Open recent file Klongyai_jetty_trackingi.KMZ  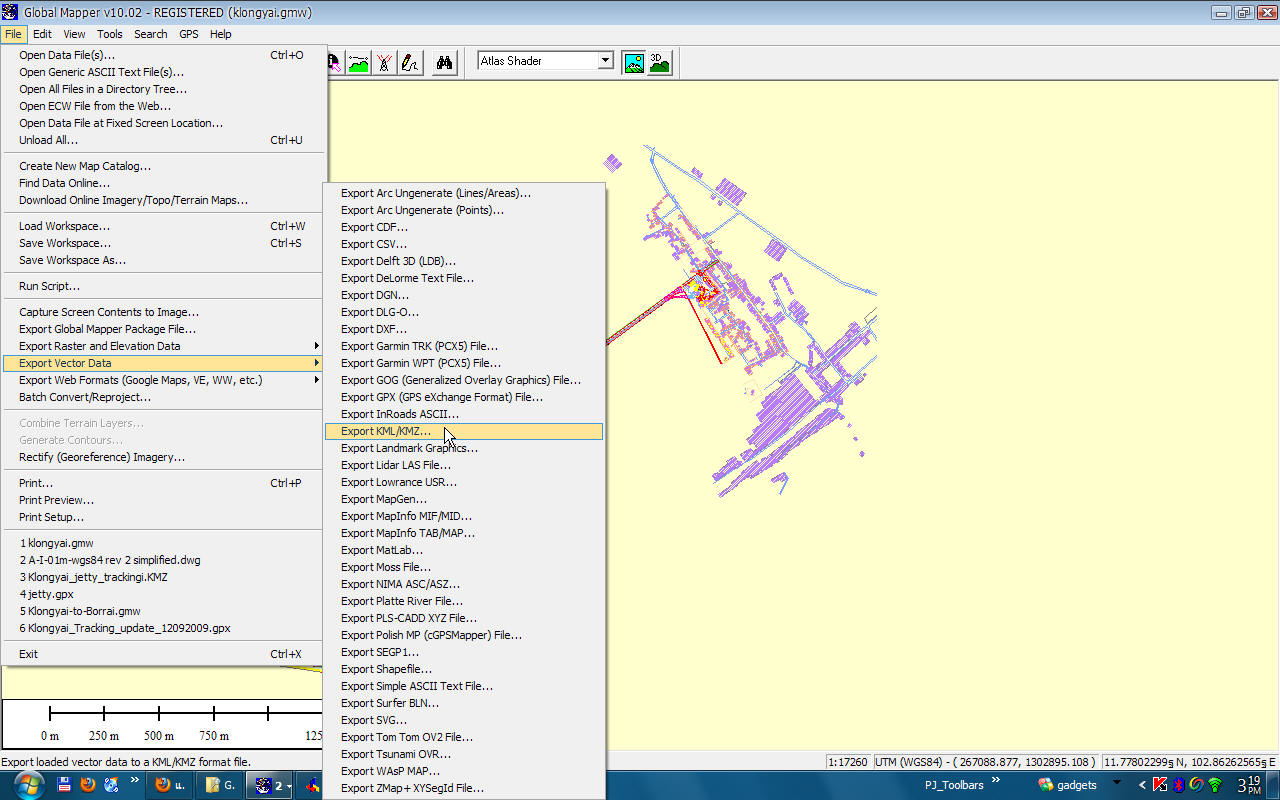coord(163,577)
